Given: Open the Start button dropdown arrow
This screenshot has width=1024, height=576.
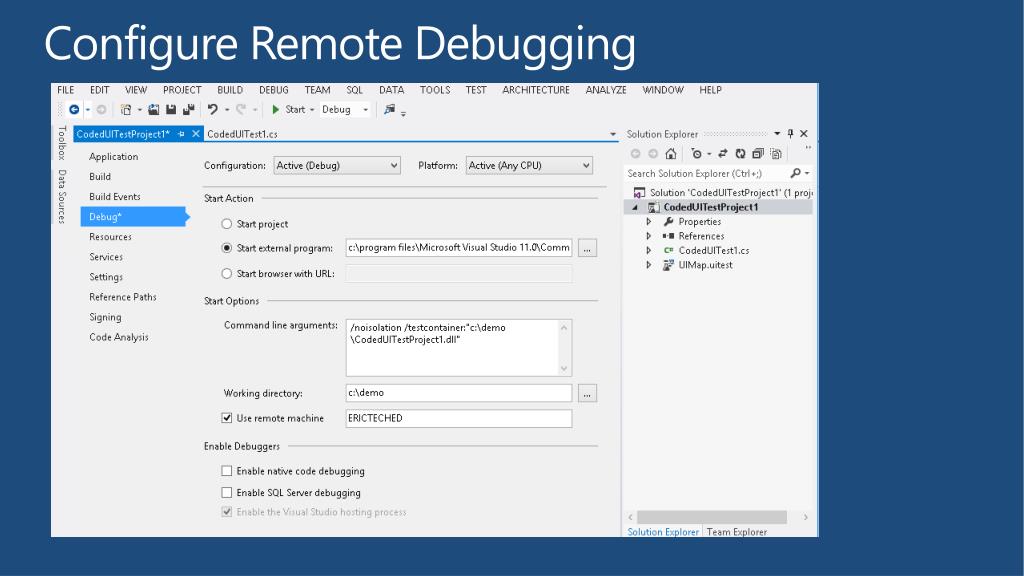Looking at the screenshot, I should coord(312,110).
